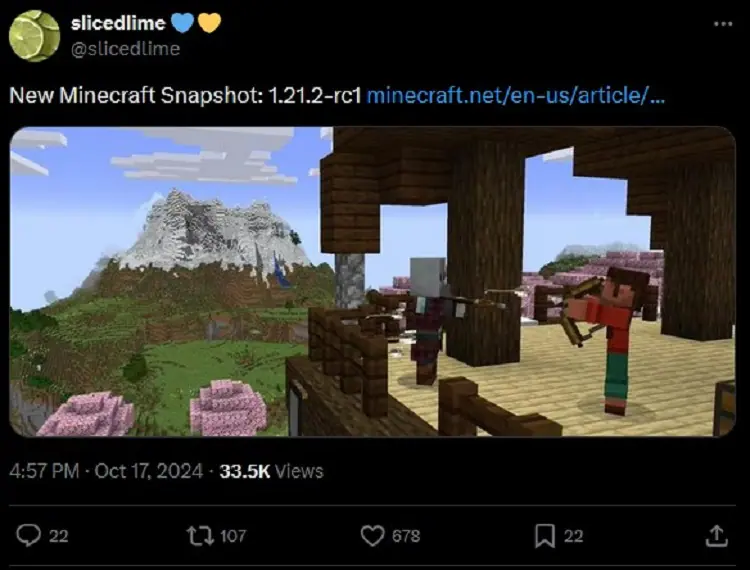Screen dimensions: 750x570
Task: Click the 22 replies count
Action: click(59, 536)
